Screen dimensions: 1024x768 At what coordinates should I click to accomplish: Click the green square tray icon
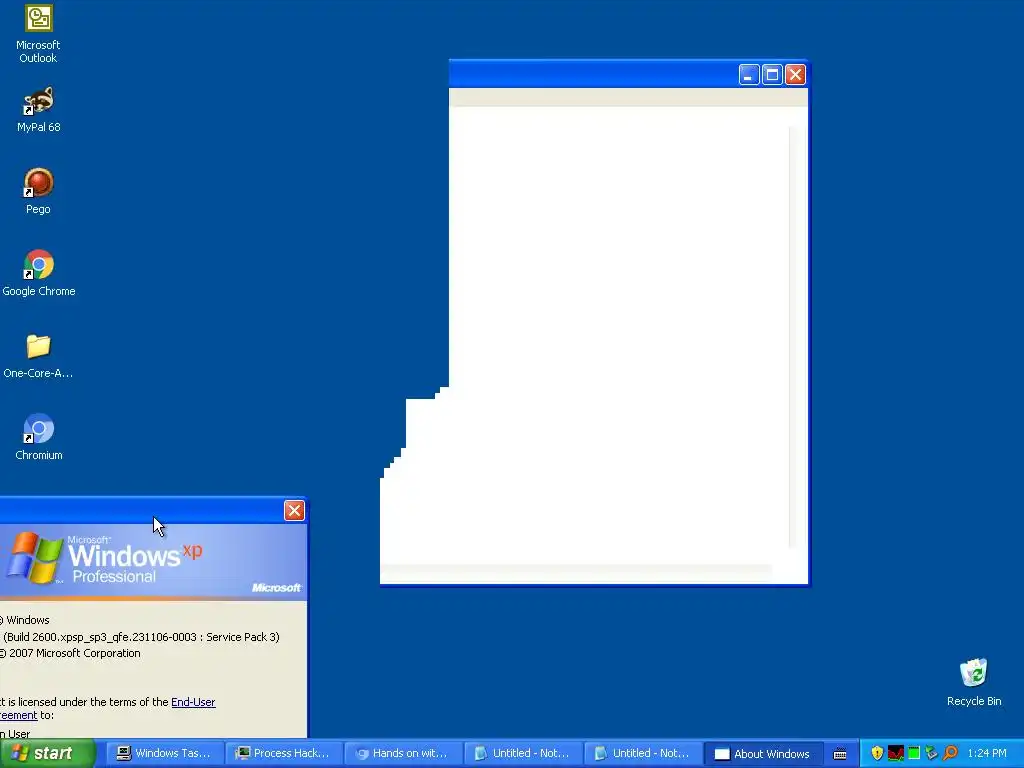pyautogui.click(x=914, y=753)
